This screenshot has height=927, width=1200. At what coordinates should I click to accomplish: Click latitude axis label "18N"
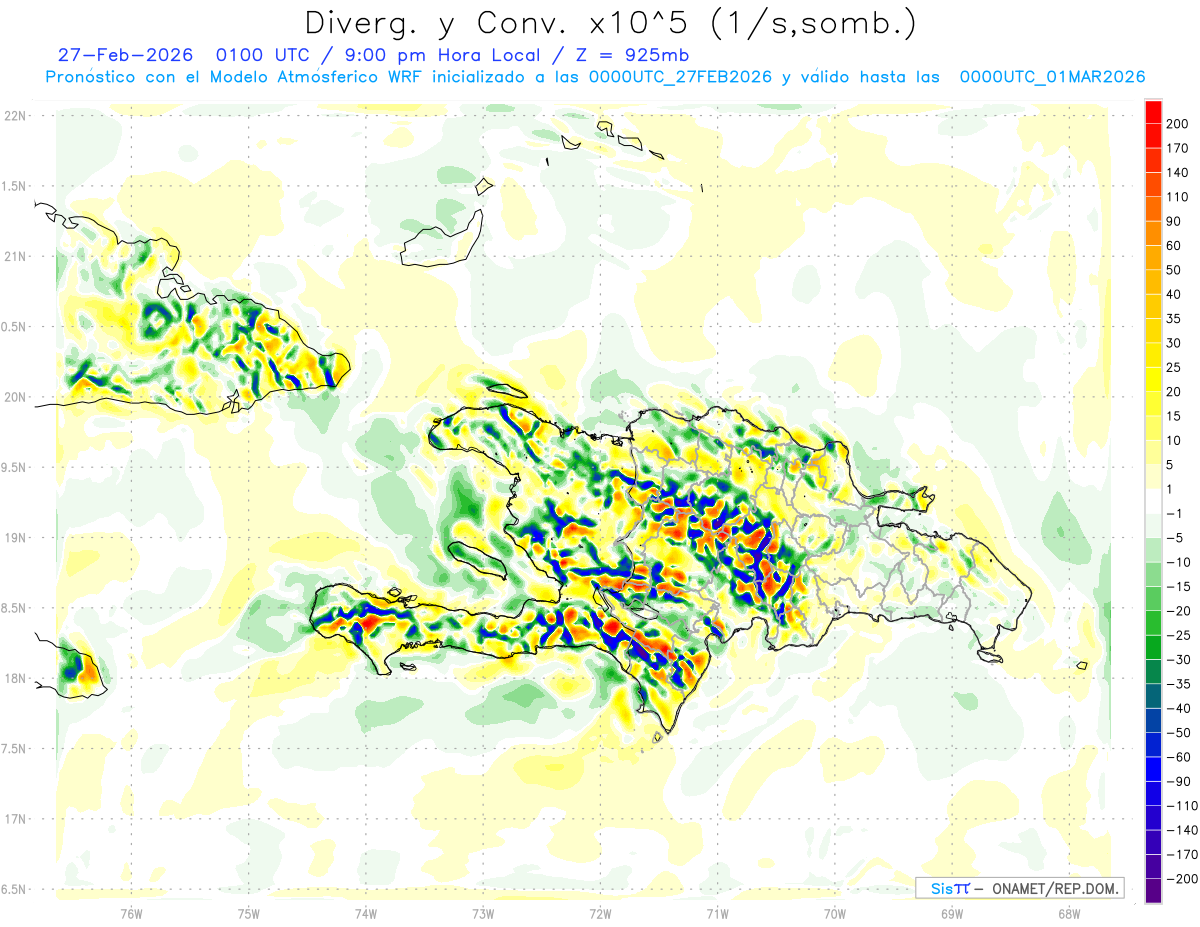tap(14, 678)
